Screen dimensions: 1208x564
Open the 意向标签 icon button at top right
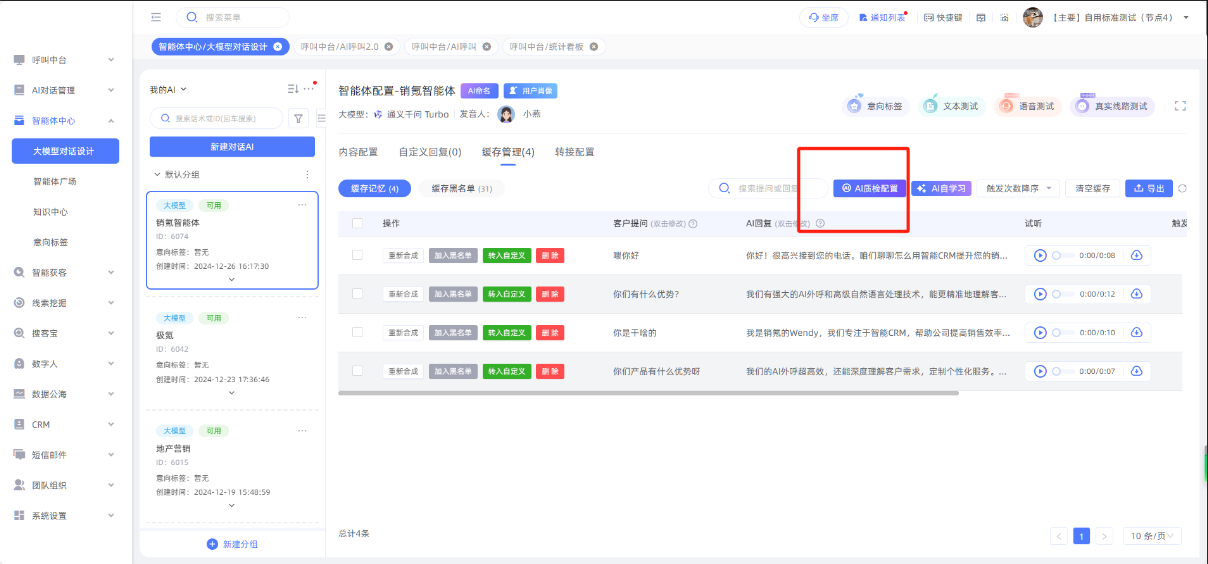(874, 106)
